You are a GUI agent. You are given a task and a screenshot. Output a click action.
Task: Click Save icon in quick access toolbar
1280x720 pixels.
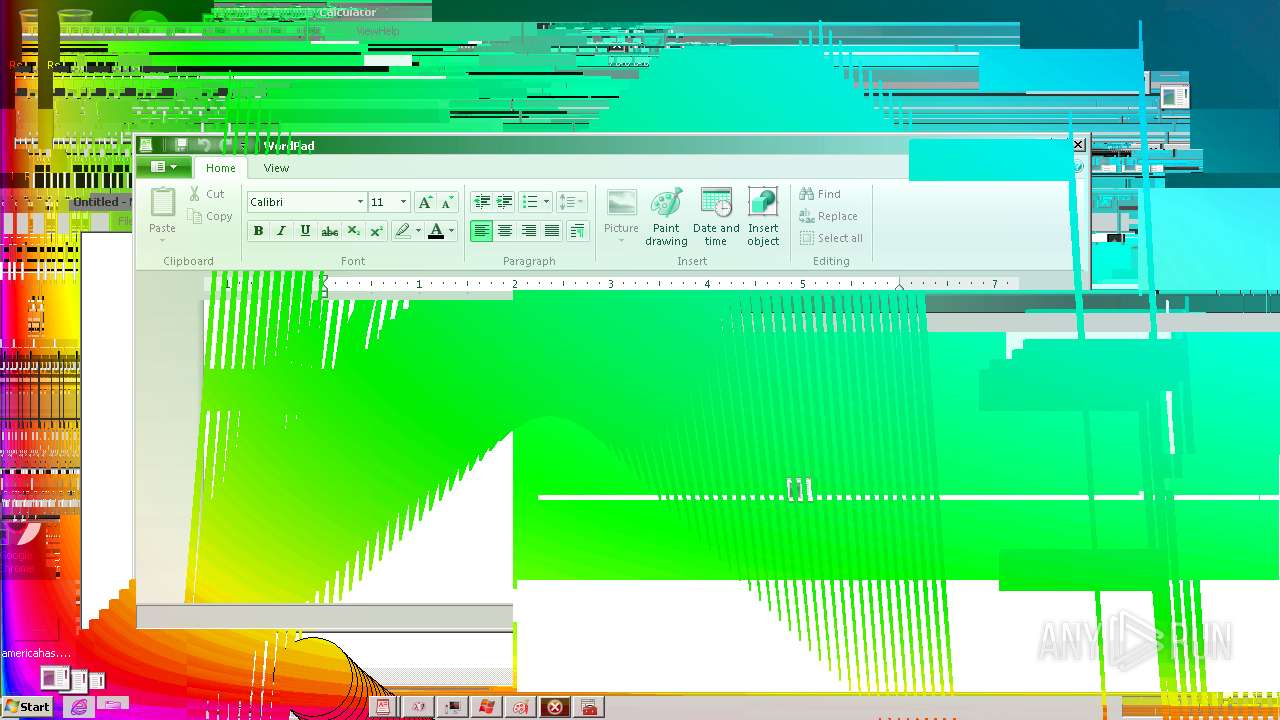(181, 145)
